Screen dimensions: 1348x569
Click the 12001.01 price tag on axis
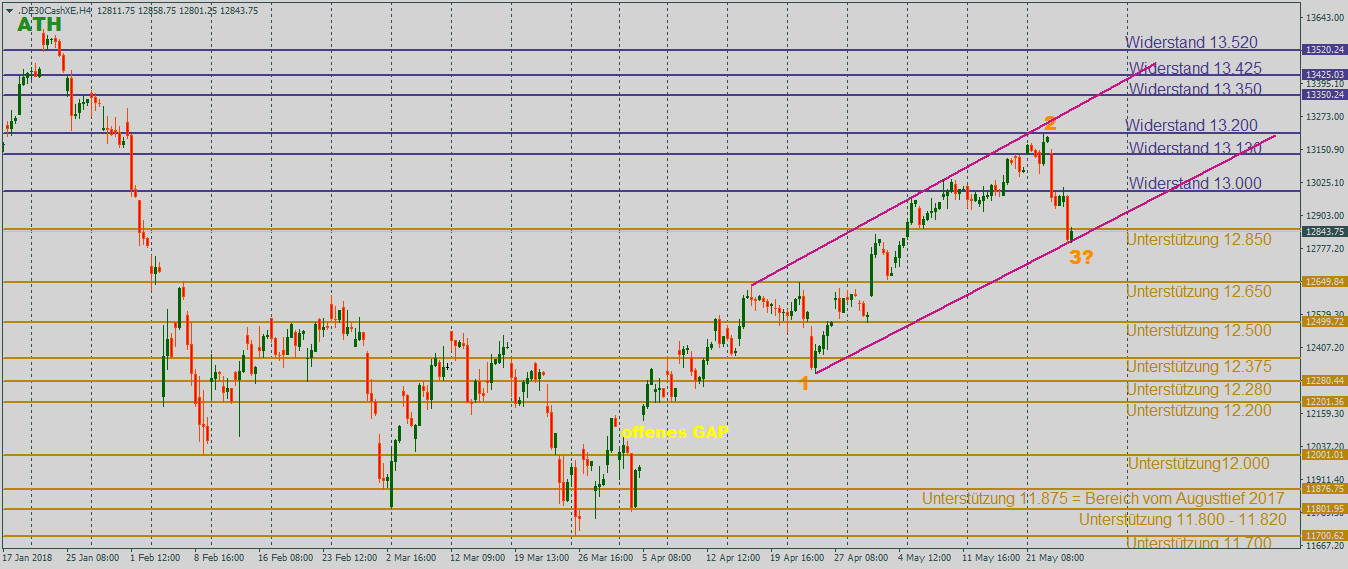click(1323, 455)
